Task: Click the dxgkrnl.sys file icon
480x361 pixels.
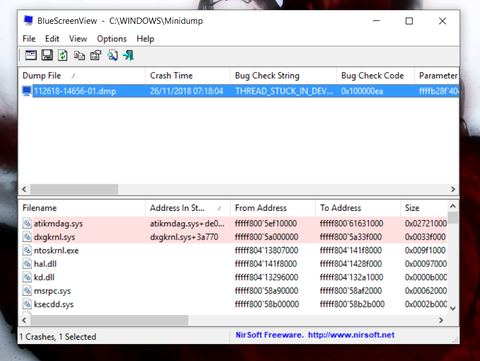Action: [27, 237]
